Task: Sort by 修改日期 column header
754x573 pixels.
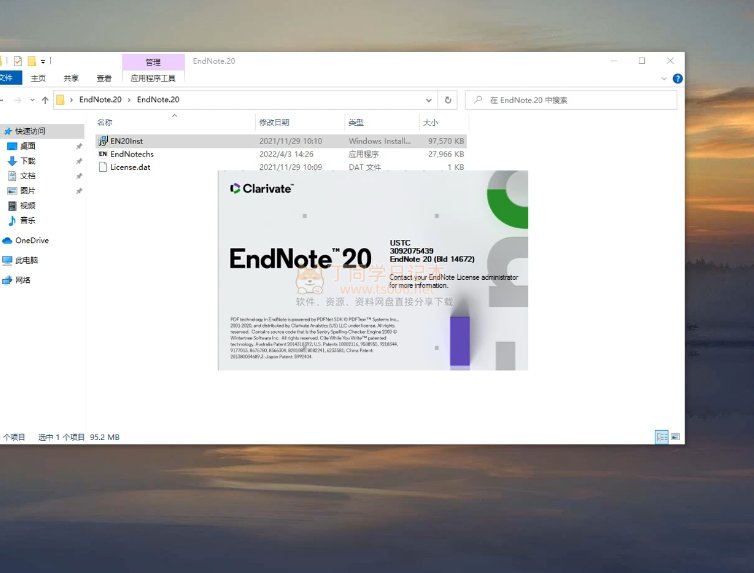Action: 275,123
